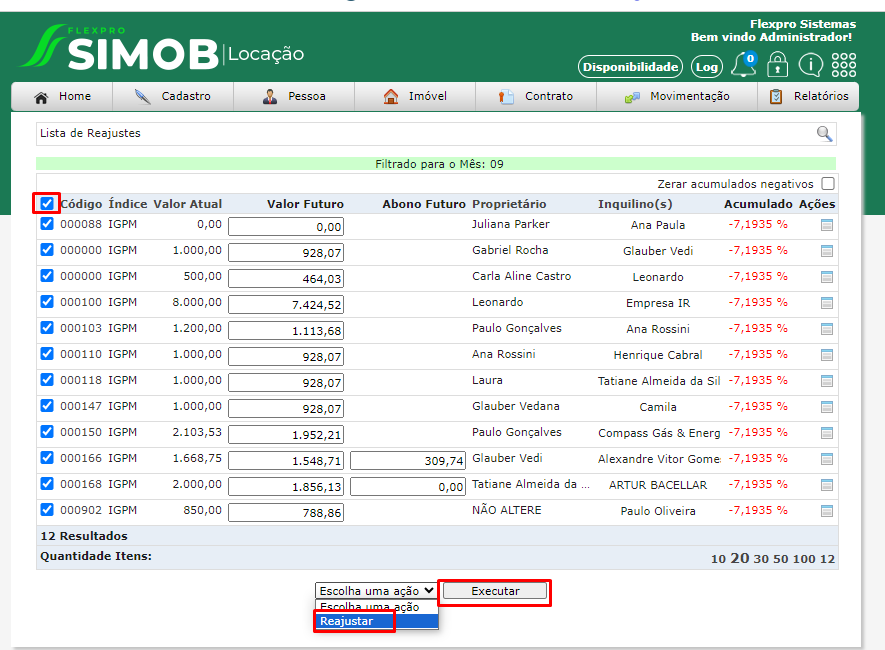The width and height of the screenshot is (885, 650).
Task: Open the Home menu
Action: click(62, 96)
